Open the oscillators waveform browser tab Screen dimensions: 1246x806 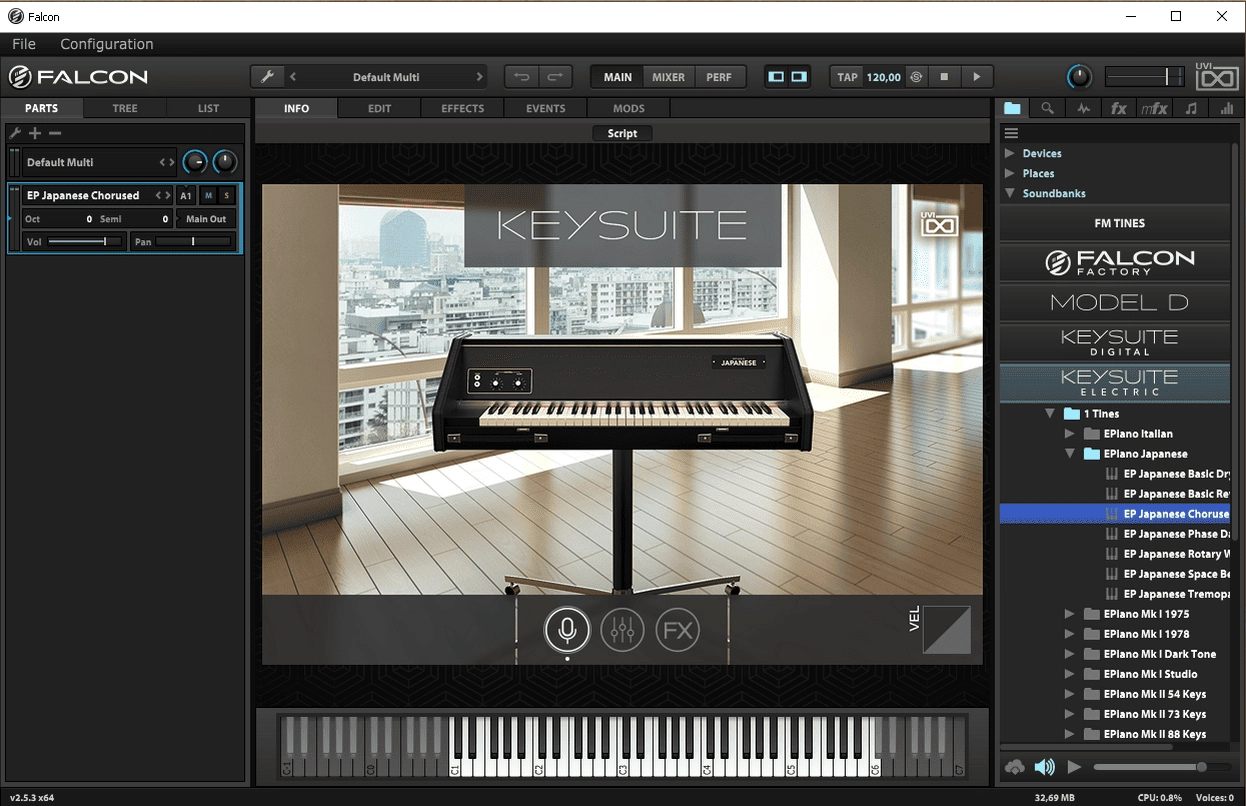click(1083, 108)
